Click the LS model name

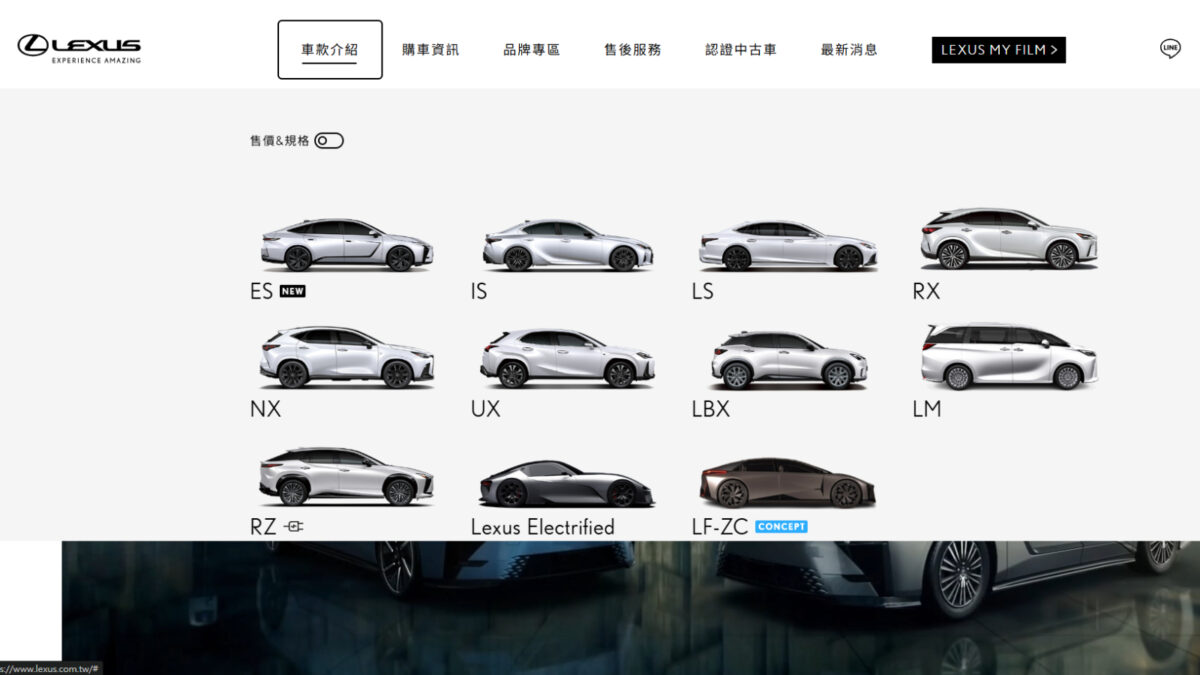(703, 291)
